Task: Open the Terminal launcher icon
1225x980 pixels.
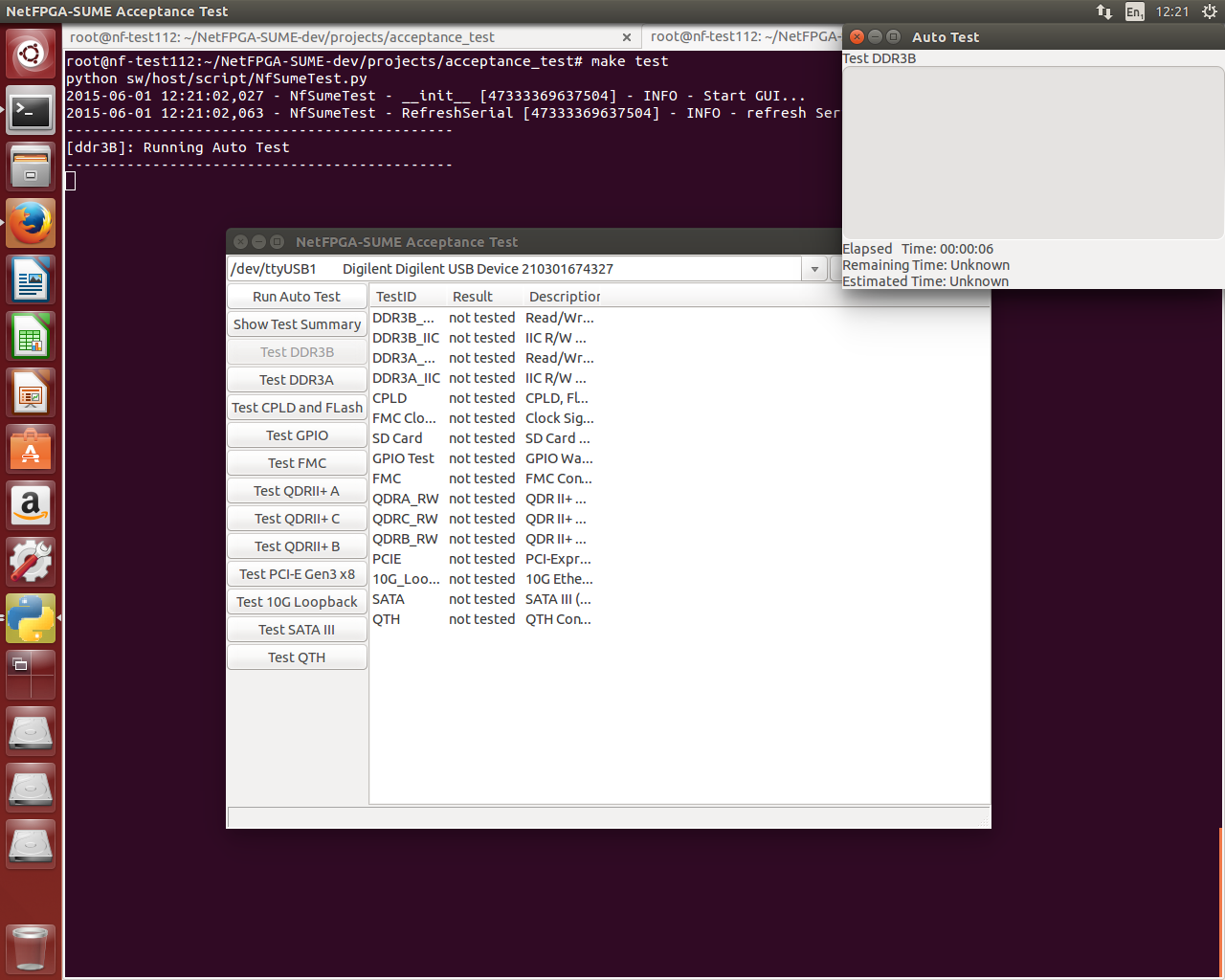Action: click(x=32, y=111)
